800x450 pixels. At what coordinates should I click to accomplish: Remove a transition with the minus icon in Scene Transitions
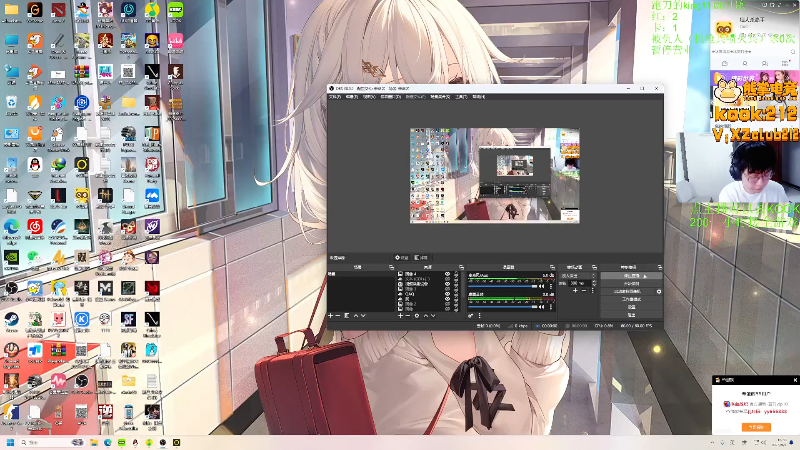[x=584, y=290]
